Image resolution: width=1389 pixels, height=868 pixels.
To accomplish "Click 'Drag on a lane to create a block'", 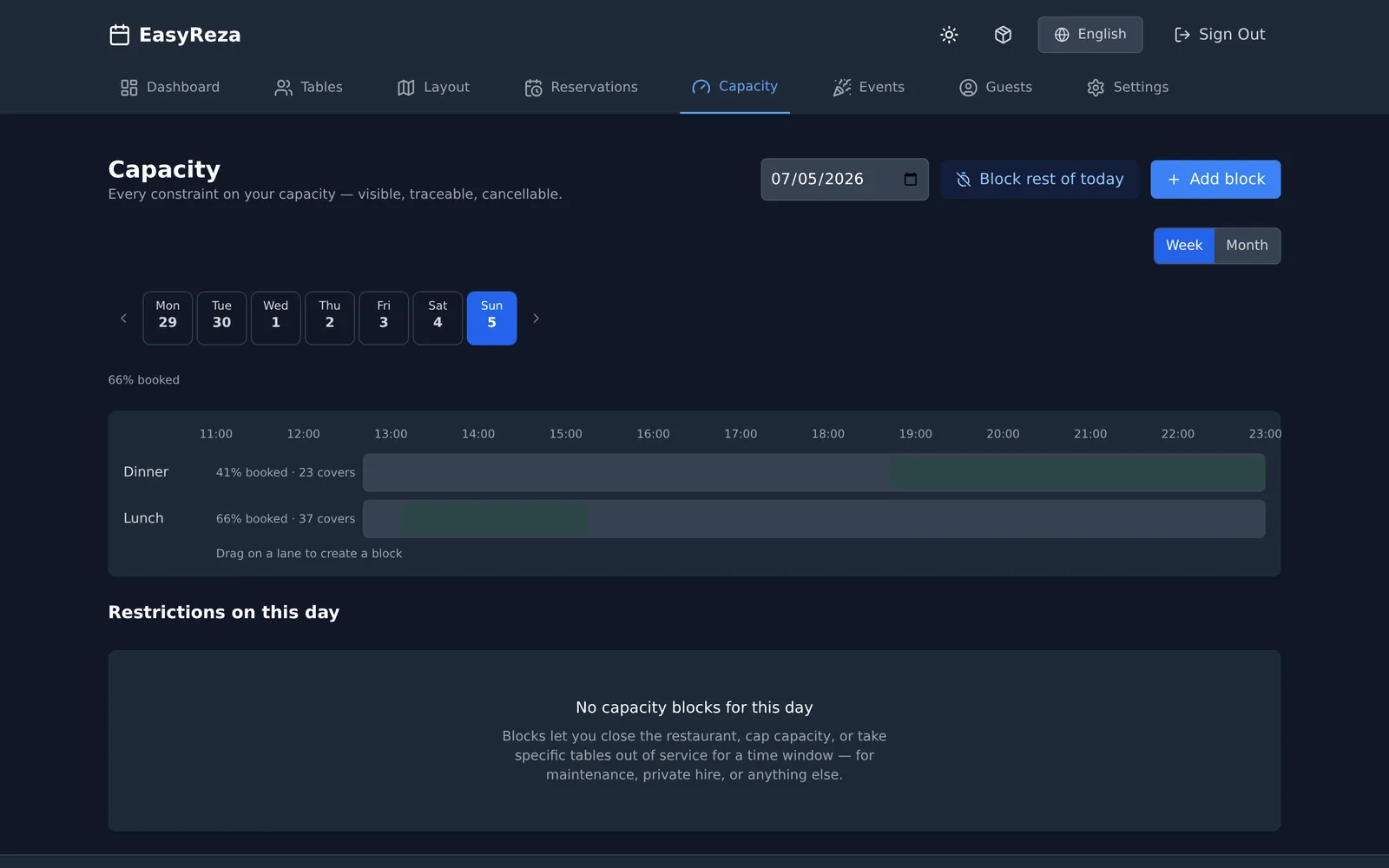I will (x=309, y=554).
